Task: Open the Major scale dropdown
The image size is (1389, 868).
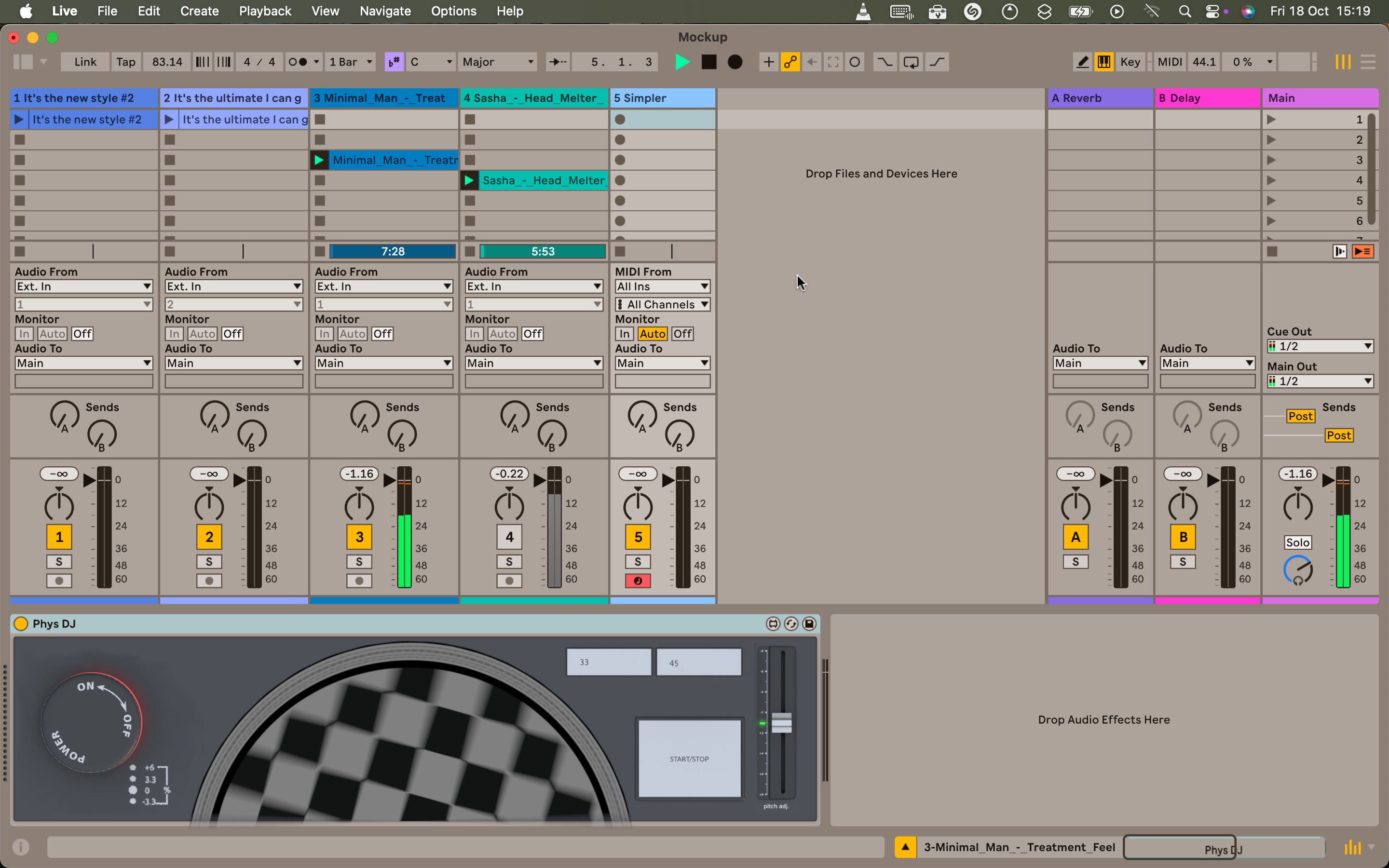Action: pos(498,62)
